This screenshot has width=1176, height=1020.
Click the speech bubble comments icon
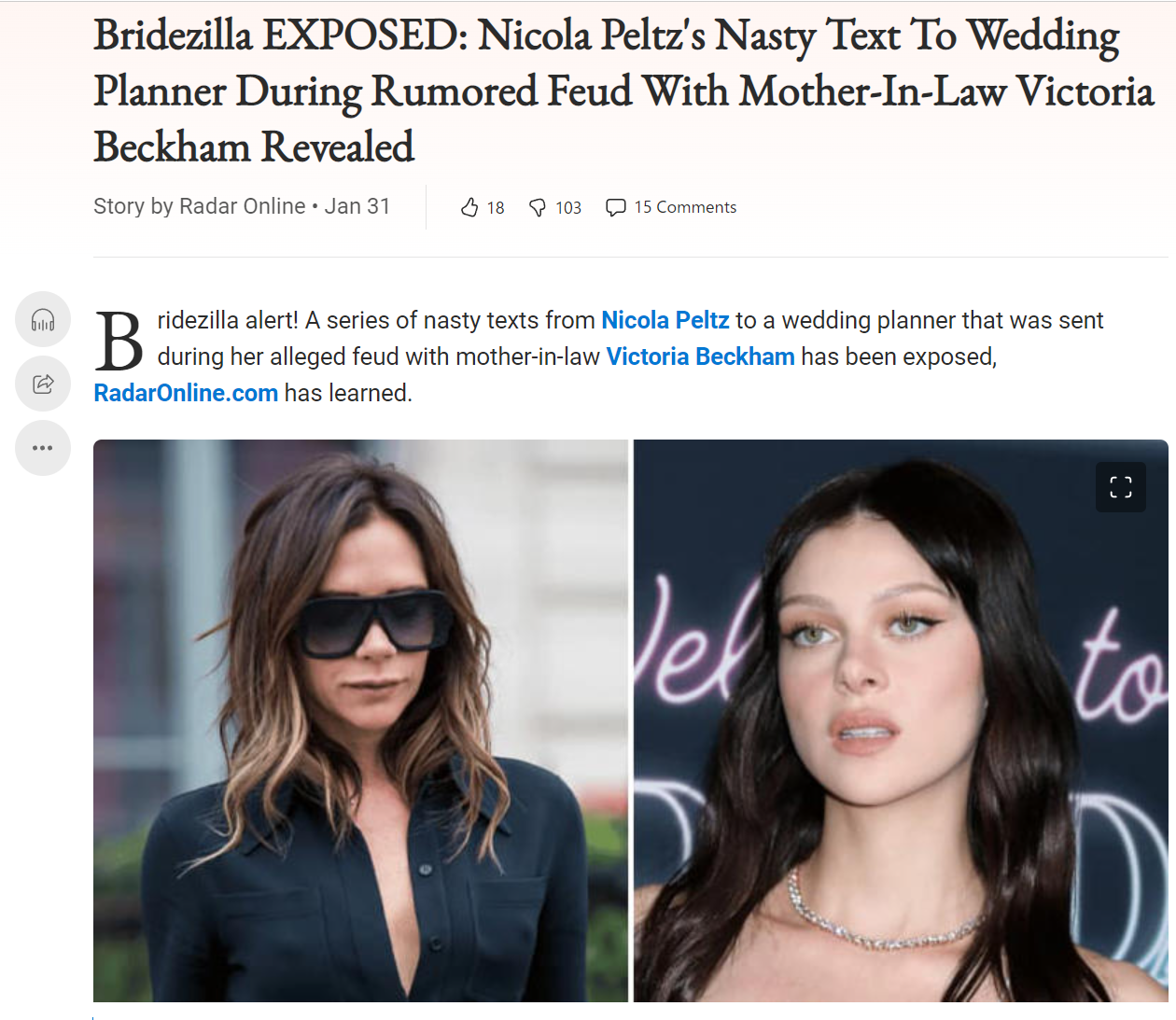pos(615,207)
